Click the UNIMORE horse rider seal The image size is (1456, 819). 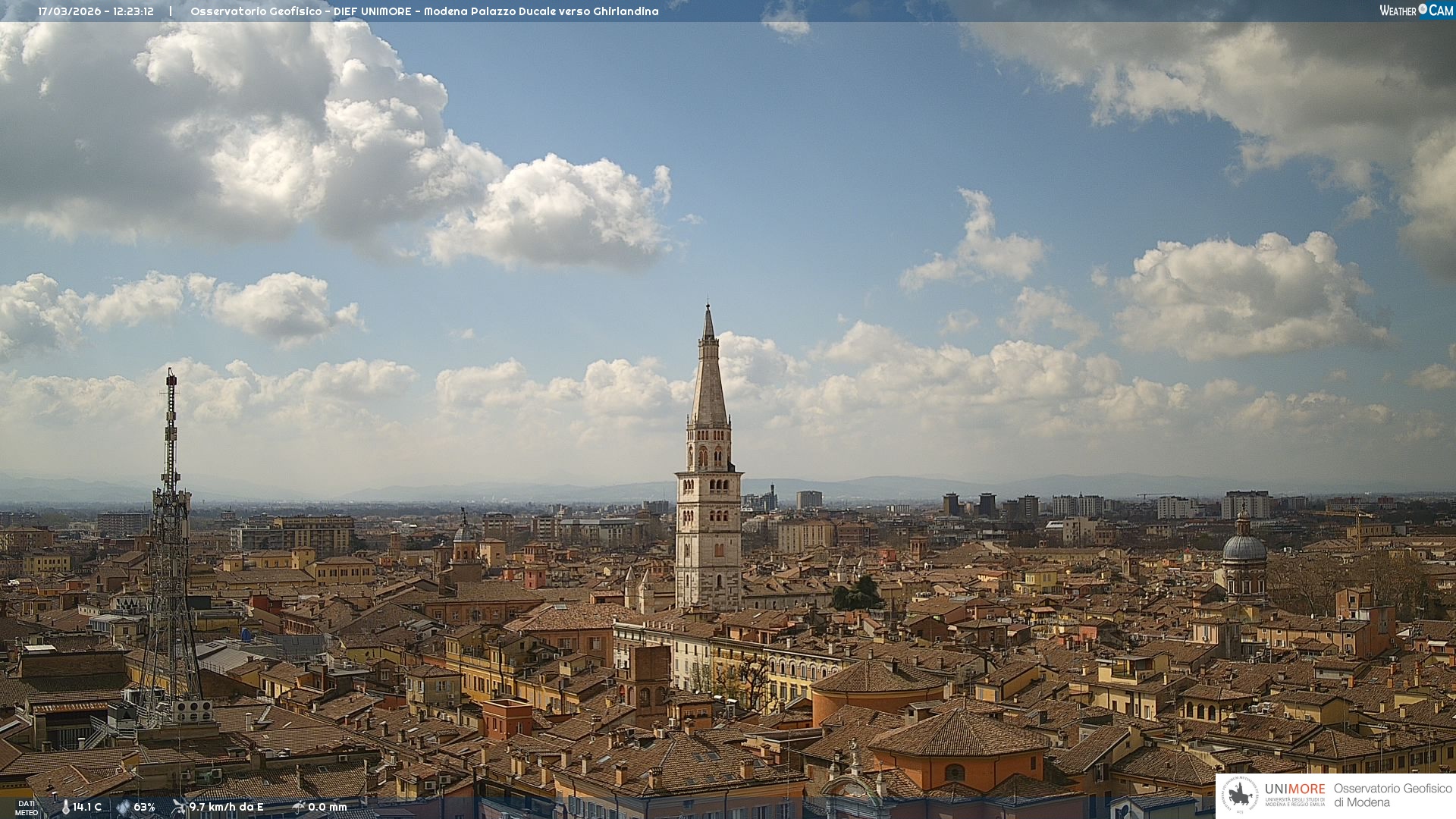(x=1241, y=795)
